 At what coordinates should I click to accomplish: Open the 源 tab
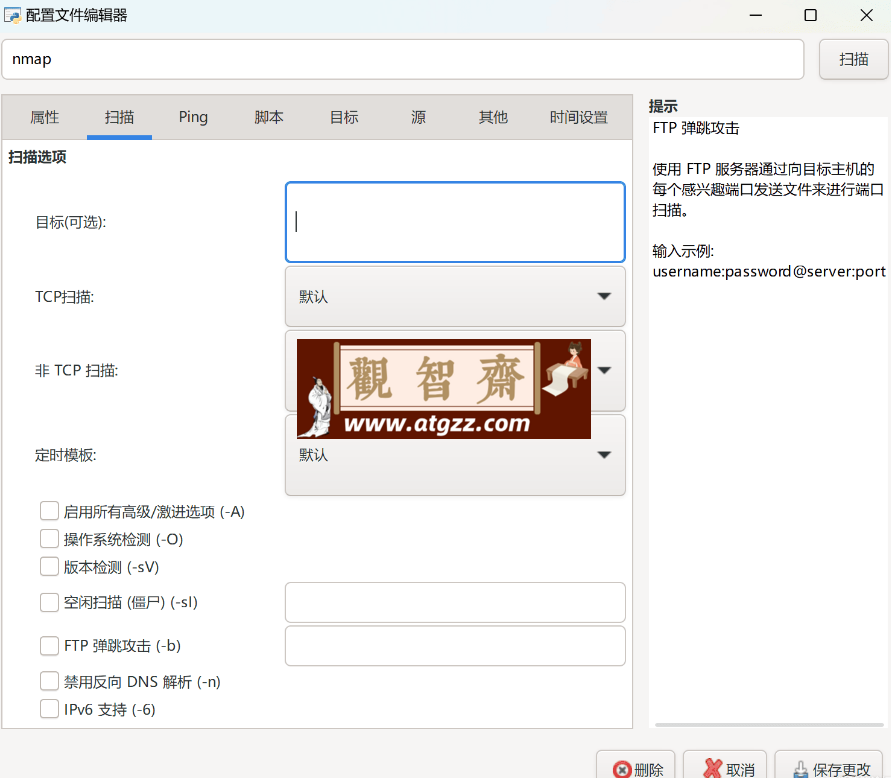tap(418, 117)
